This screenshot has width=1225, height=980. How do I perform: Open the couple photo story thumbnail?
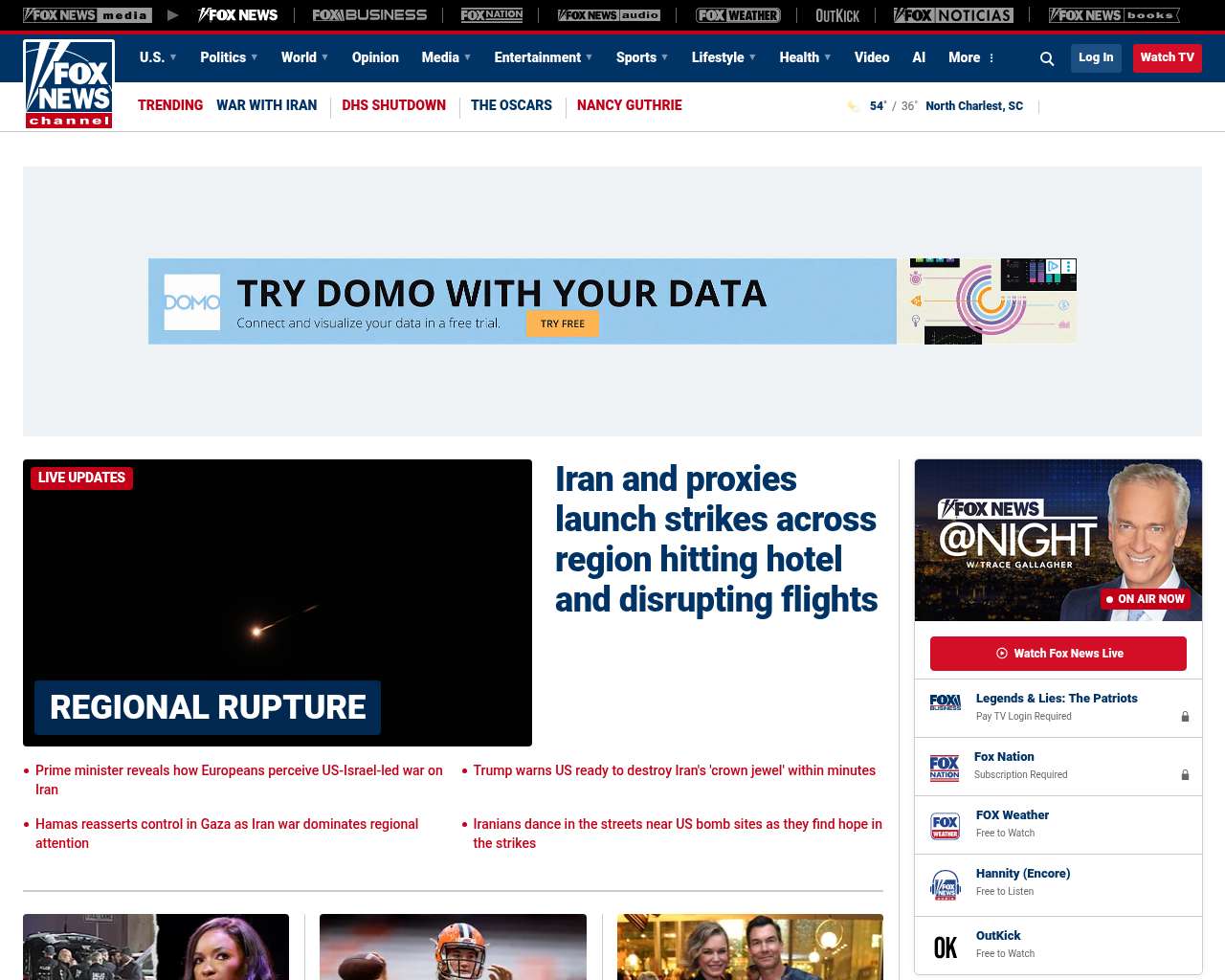tap(750, 947)
